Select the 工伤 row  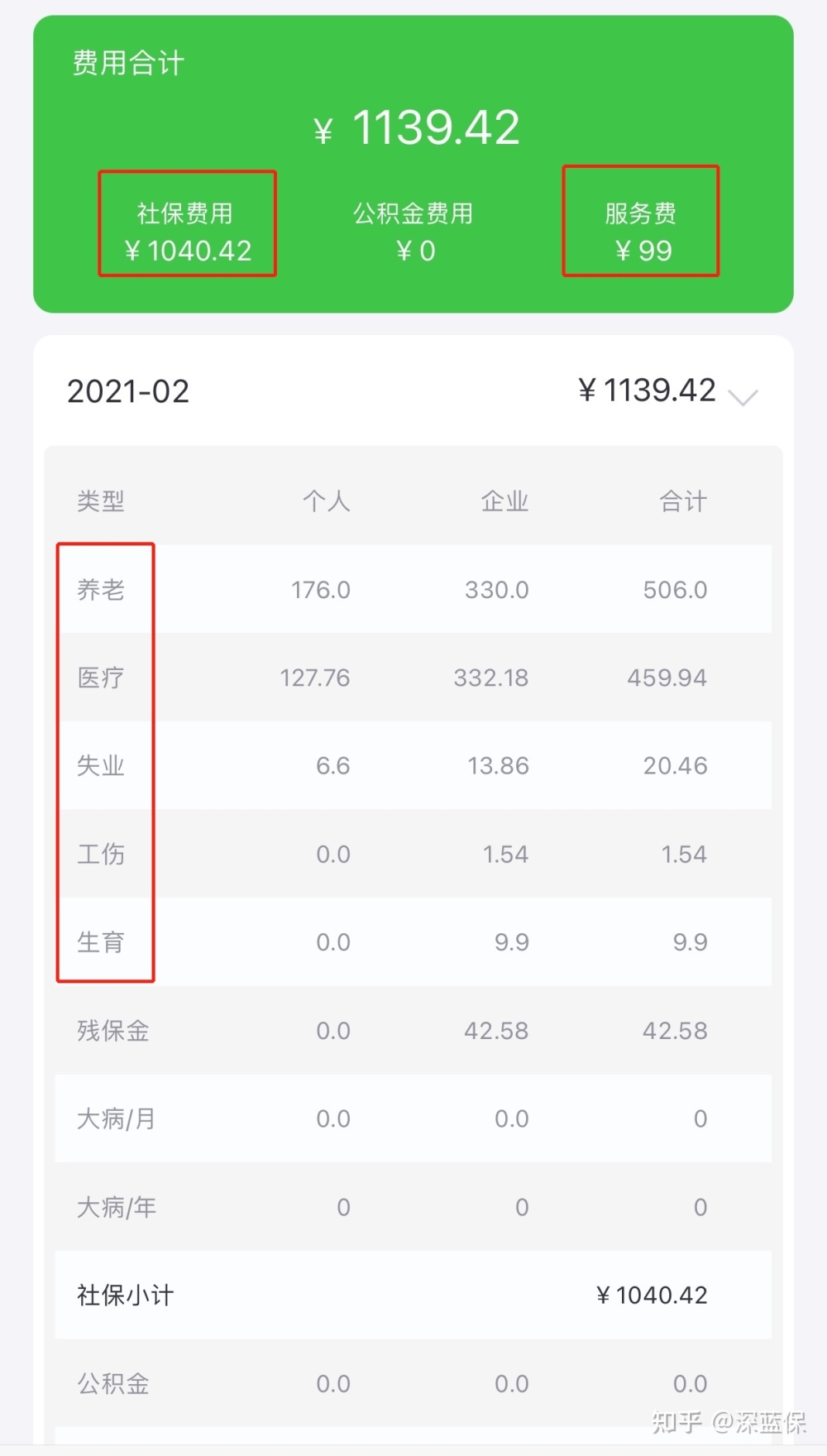click(x=413, y=854)
